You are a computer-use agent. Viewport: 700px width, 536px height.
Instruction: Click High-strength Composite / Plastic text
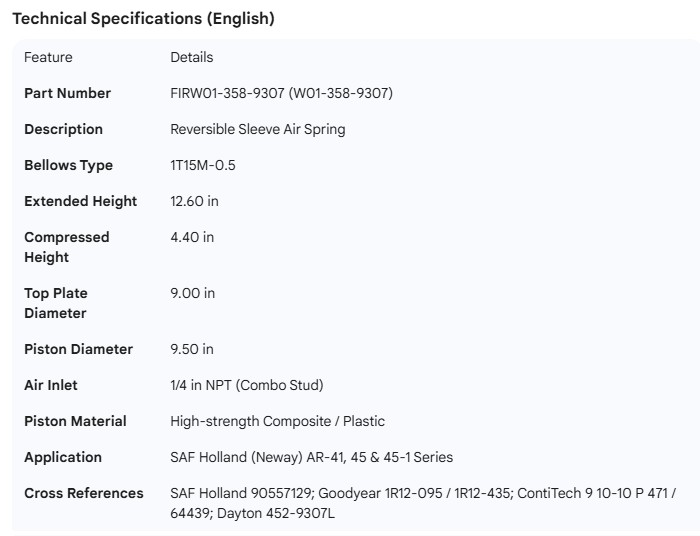pyautogui.click(x=277, y=421)
